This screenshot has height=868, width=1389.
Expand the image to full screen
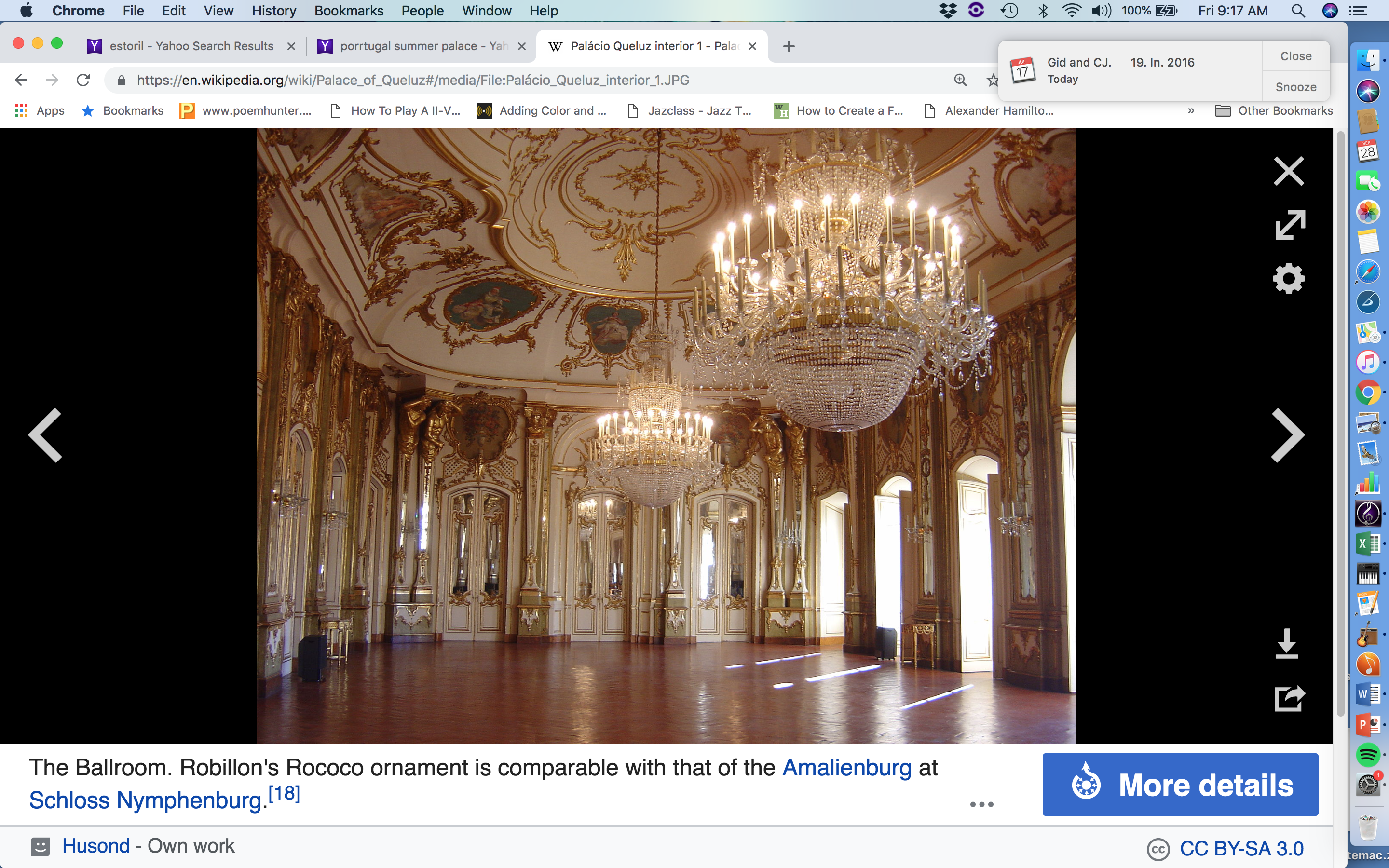(x=1290, y=224)
